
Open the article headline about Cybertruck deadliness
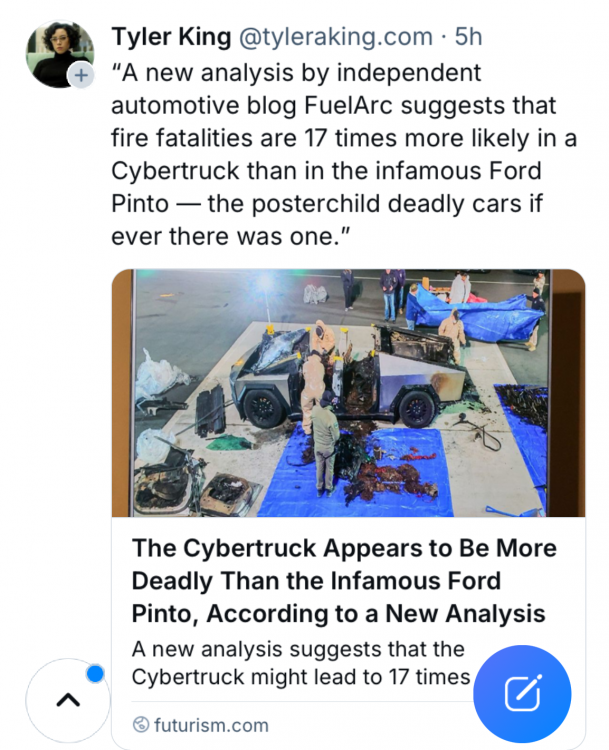[344, 580]
